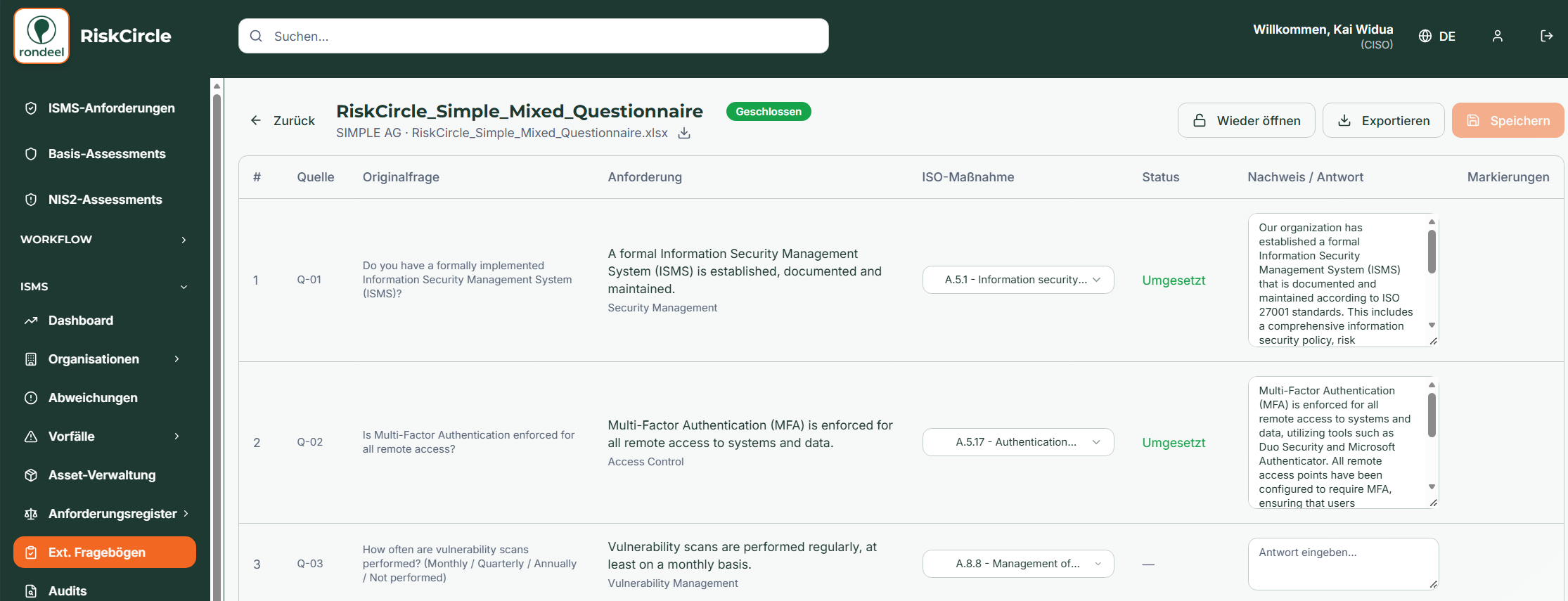Open NIS2-Assessments menu item
The height and width of the screenshot is (601, 1568).
point(104,200)
